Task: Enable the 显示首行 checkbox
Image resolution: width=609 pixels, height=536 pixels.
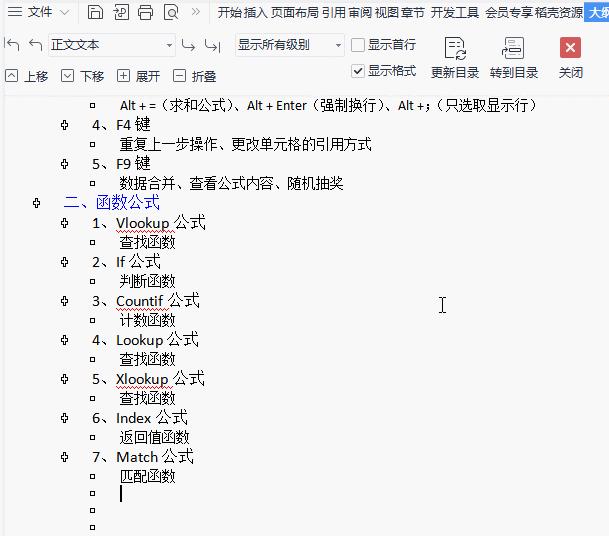Action: (x=358, y=45)
